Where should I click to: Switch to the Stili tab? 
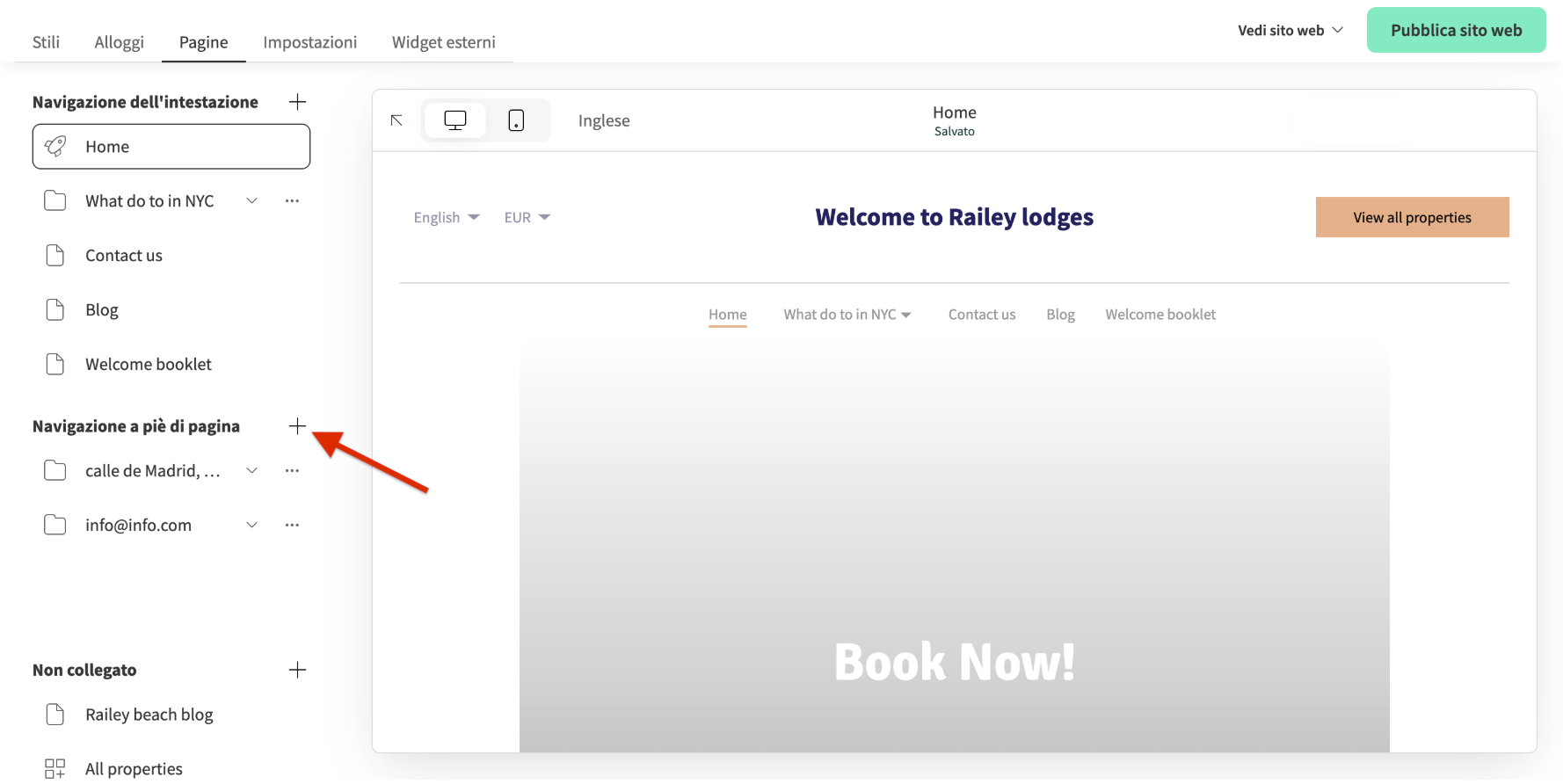[x=46, y=42]
